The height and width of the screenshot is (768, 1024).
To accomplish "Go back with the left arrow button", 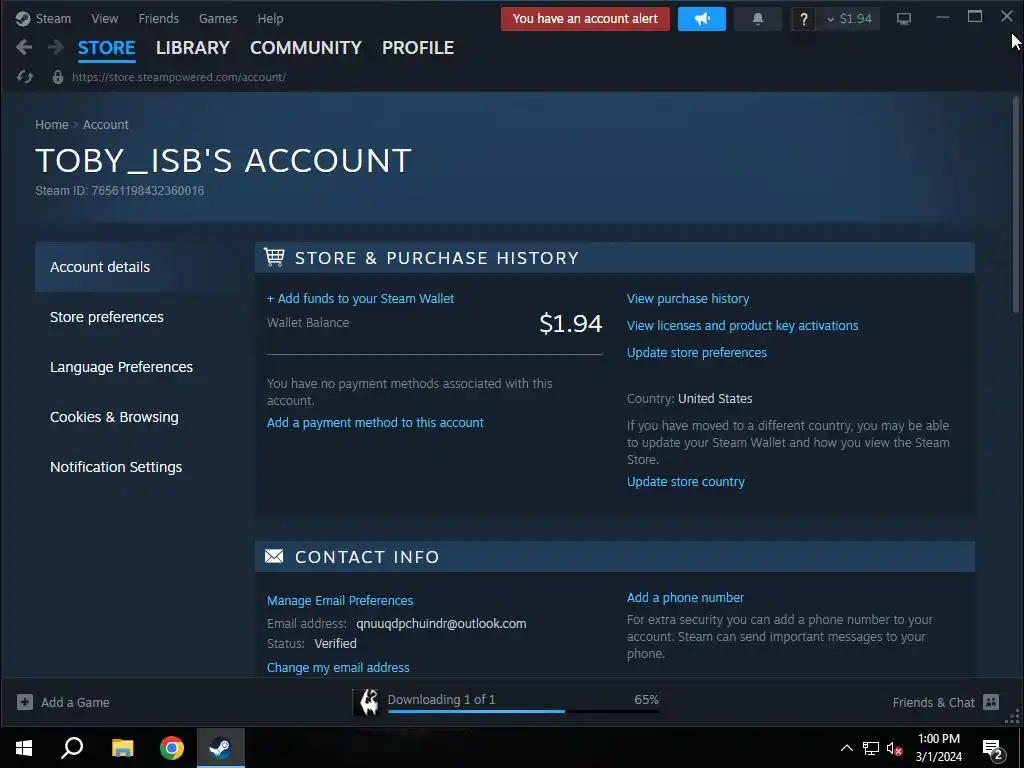I will [x=24, y=47].
